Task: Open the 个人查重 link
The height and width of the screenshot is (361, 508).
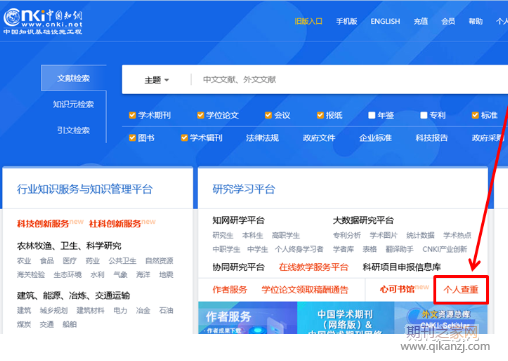Action: (461, 289)
